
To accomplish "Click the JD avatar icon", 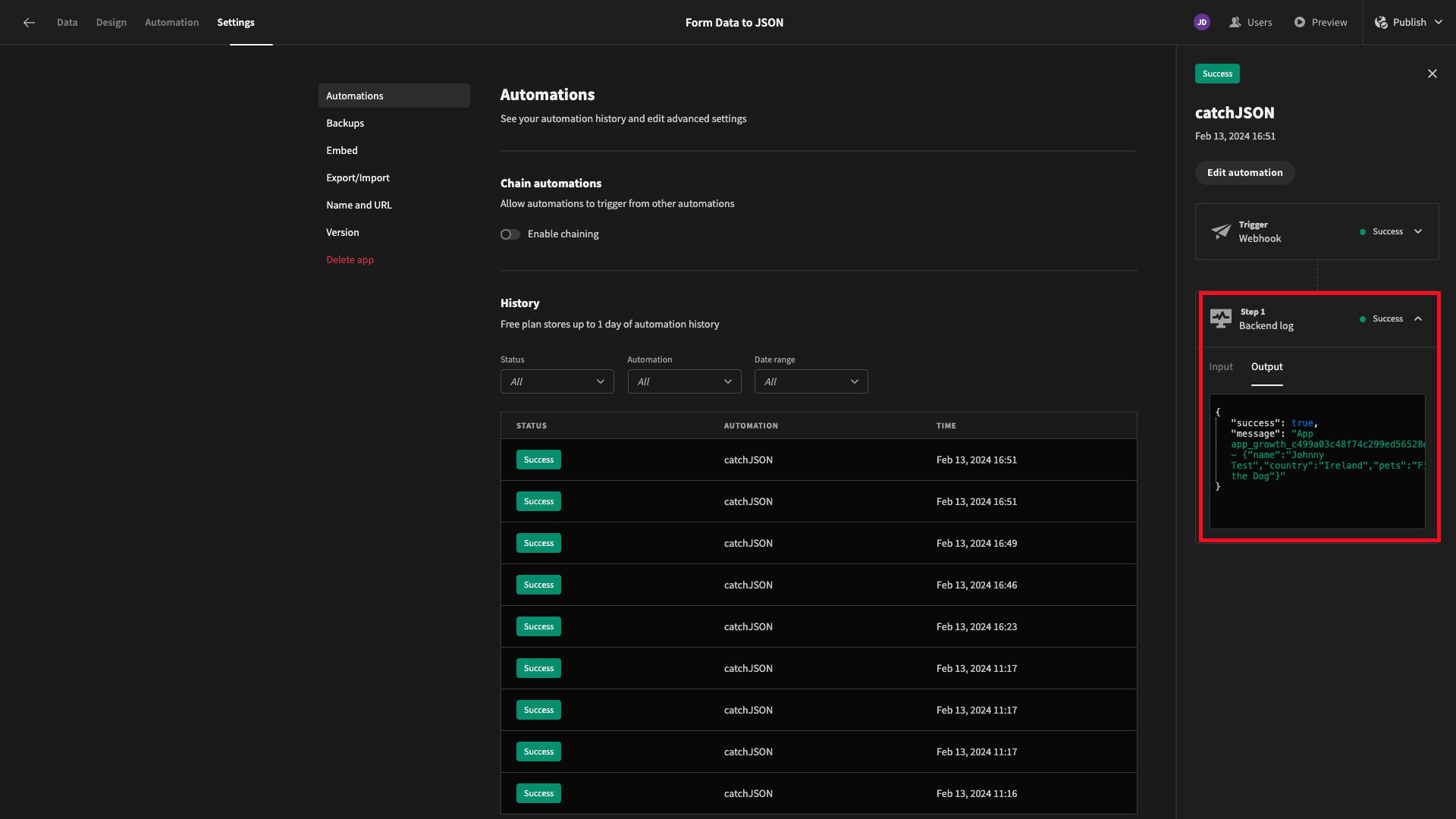I will [x=1202, y=22].
